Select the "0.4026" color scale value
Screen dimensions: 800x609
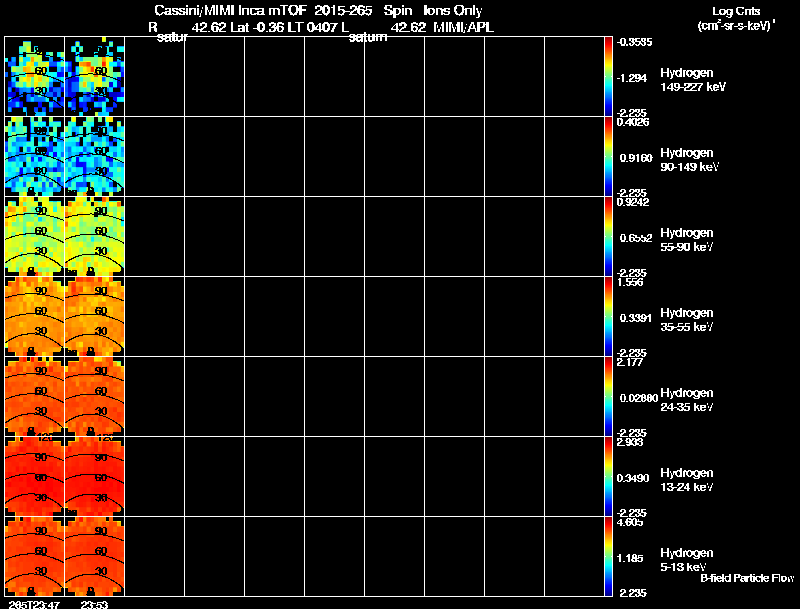(633, 122)
